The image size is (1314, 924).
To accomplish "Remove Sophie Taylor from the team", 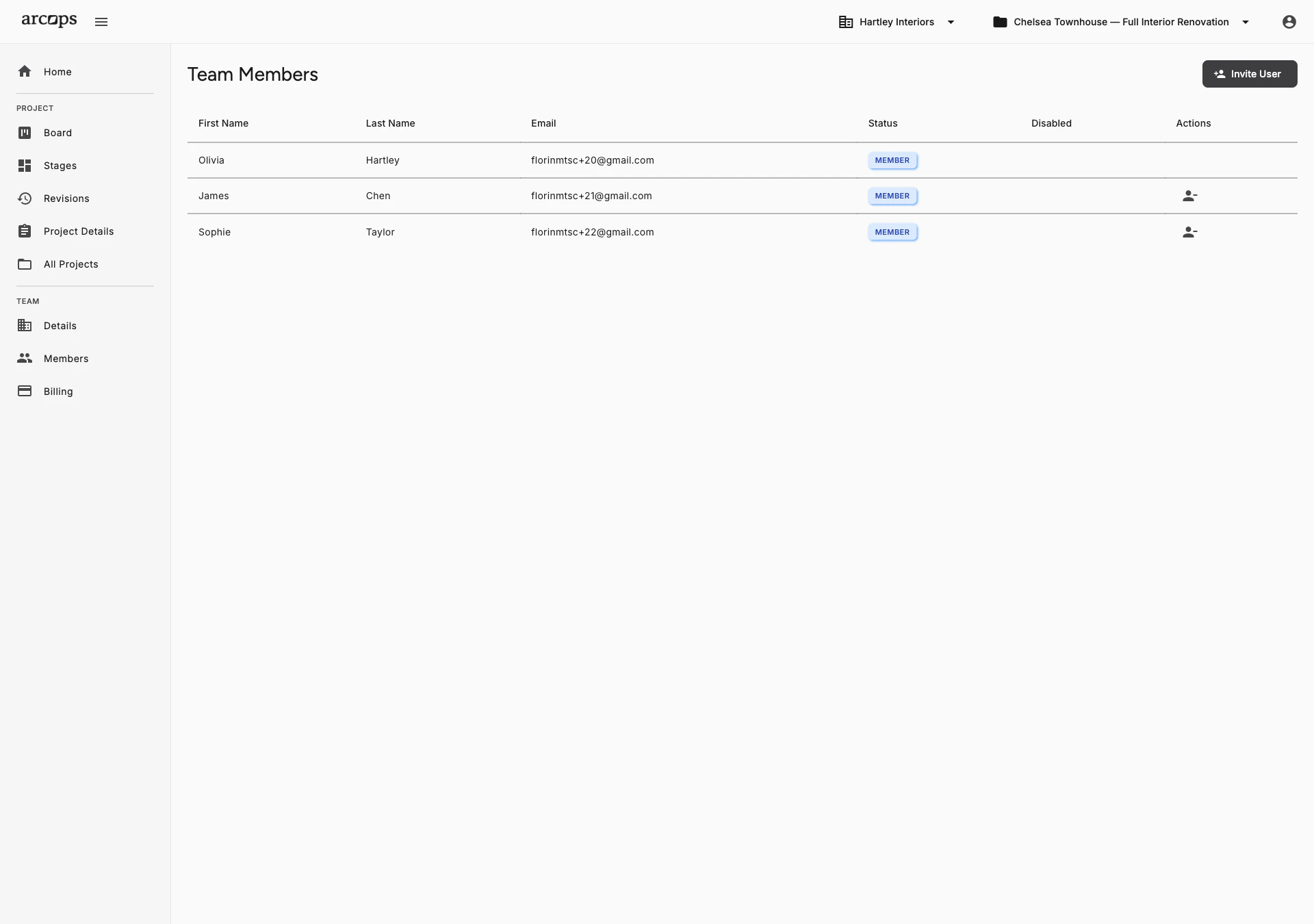I will click(1190, 232).
